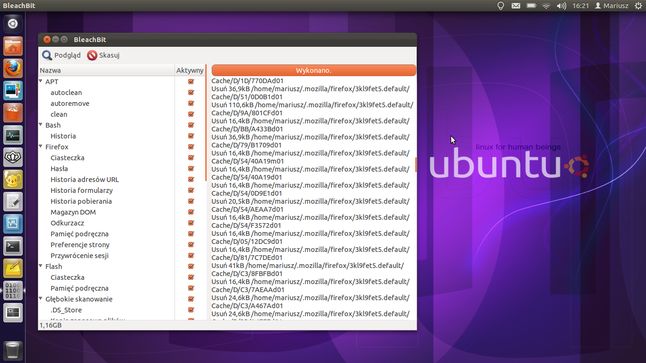Screen dimensions: 646x363
Task: Toggle the APT checkbox
Action: [x=191, y=82]
